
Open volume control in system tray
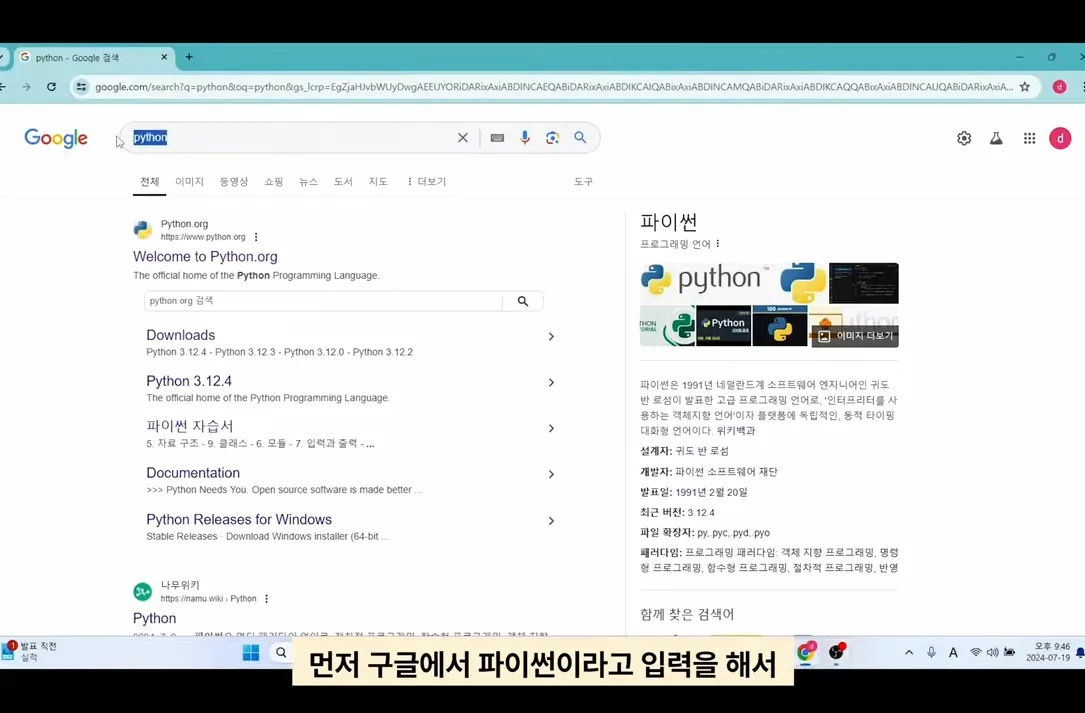(992, 652)
